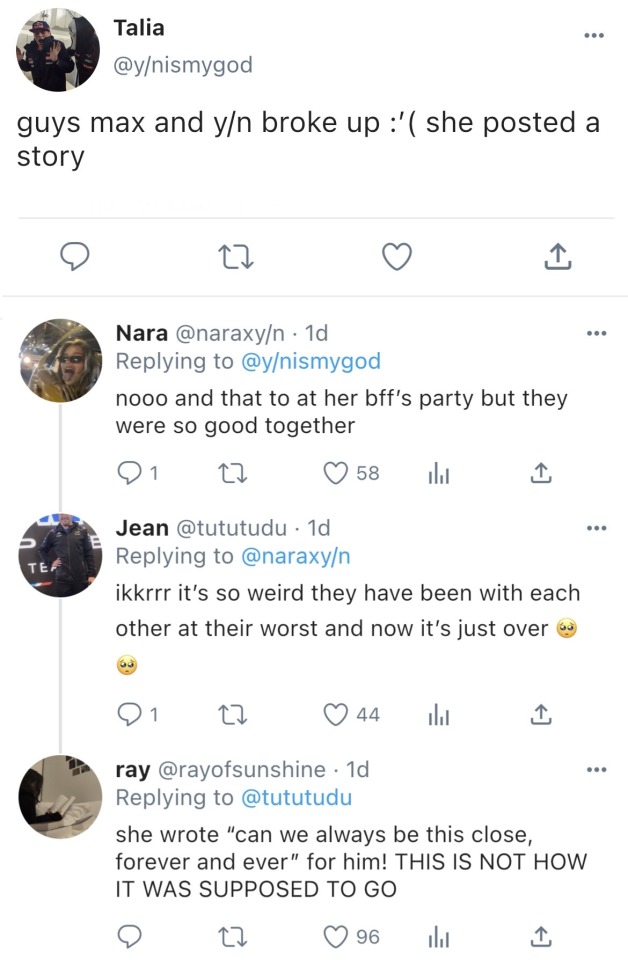The width and height of the screenshot is (628, 960).
Task: Retweet Talia's main tweet
Action: [234, 258]
